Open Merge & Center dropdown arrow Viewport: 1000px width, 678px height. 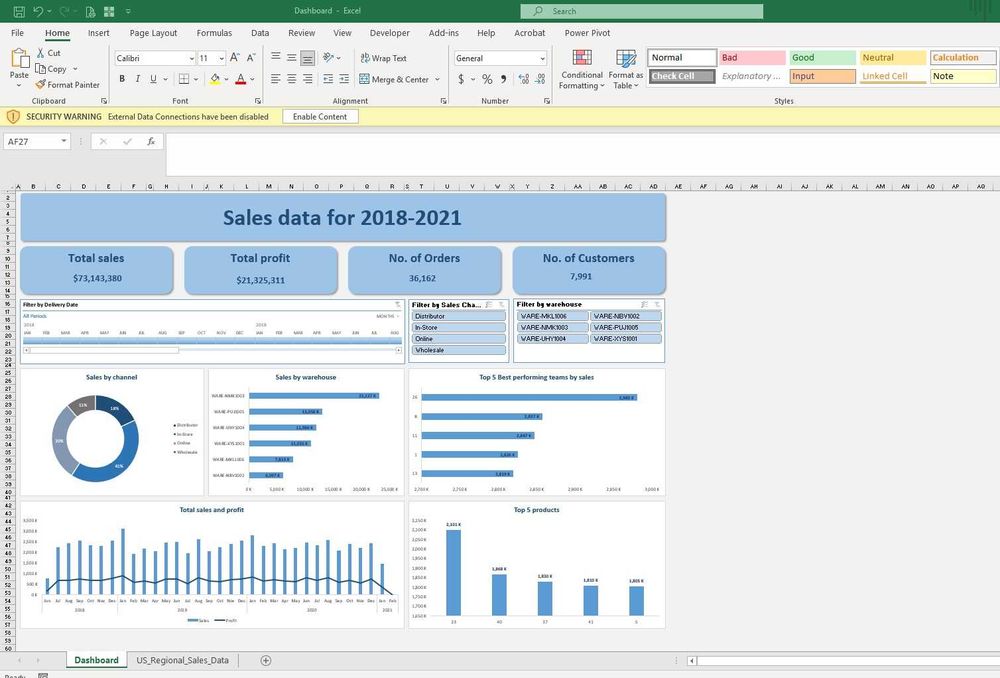pyautogui.click(x=438, y=80)
